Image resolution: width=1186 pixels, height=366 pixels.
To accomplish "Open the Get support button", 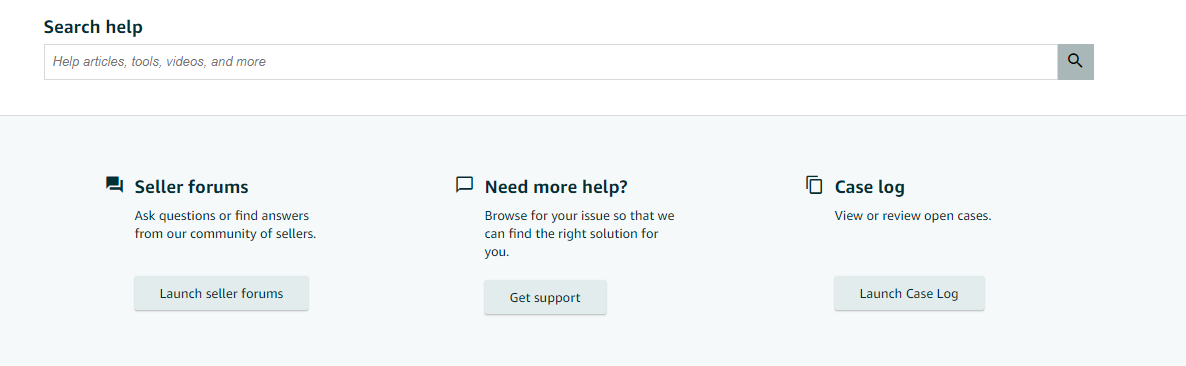I will [x=545, y=297].
